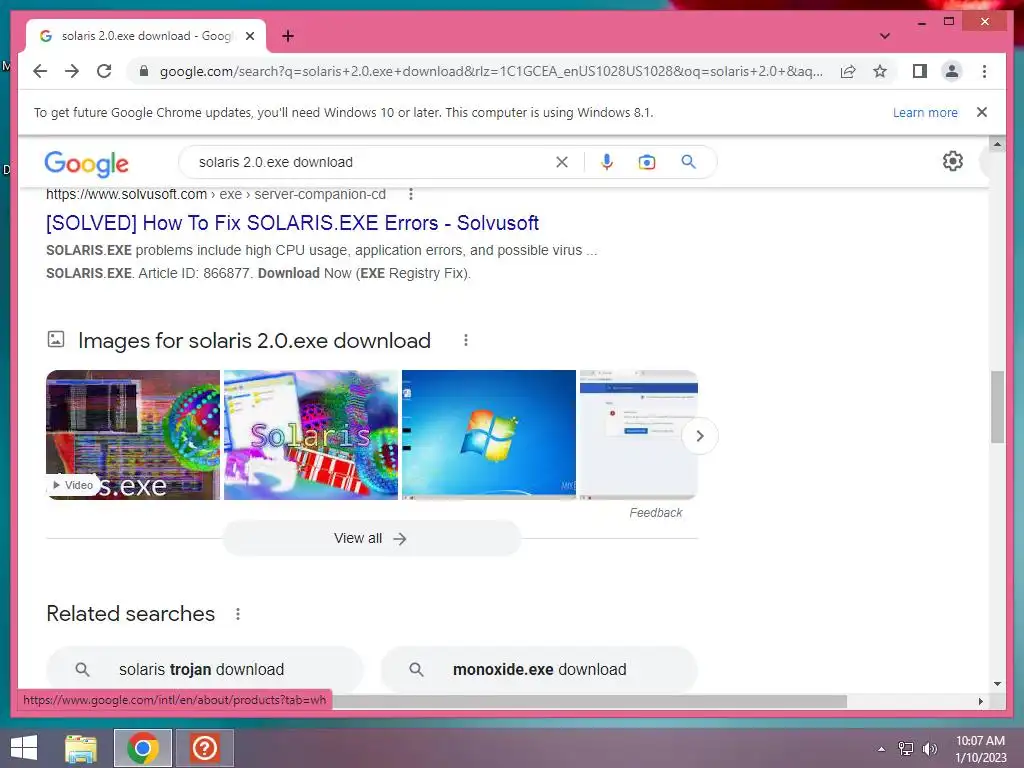Open the colorful Solaris image thumbnail
This screenshot has height=768, width=1024.
coord(311,435)
